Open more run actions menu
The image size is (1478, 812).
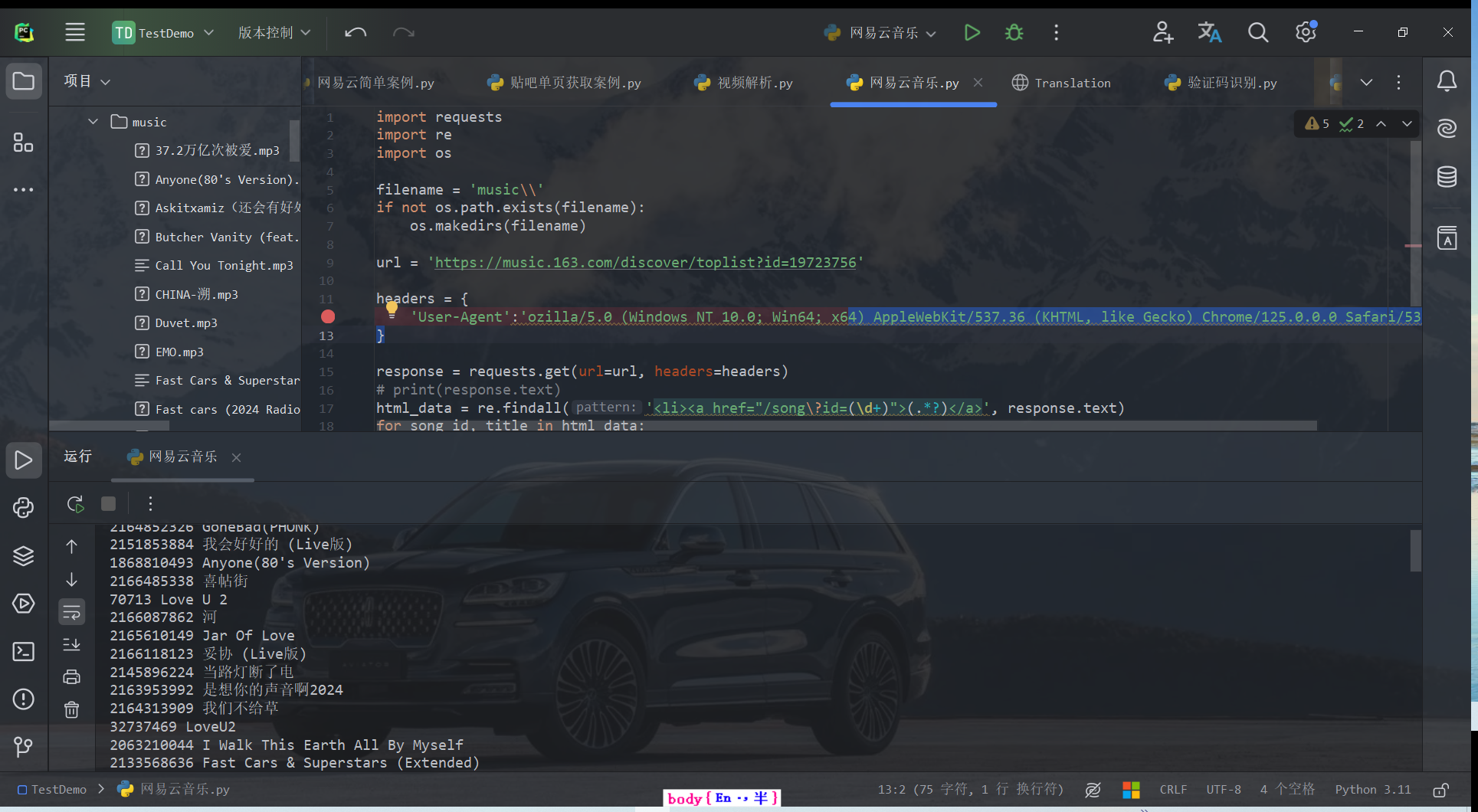click(x=1056, y=32)
